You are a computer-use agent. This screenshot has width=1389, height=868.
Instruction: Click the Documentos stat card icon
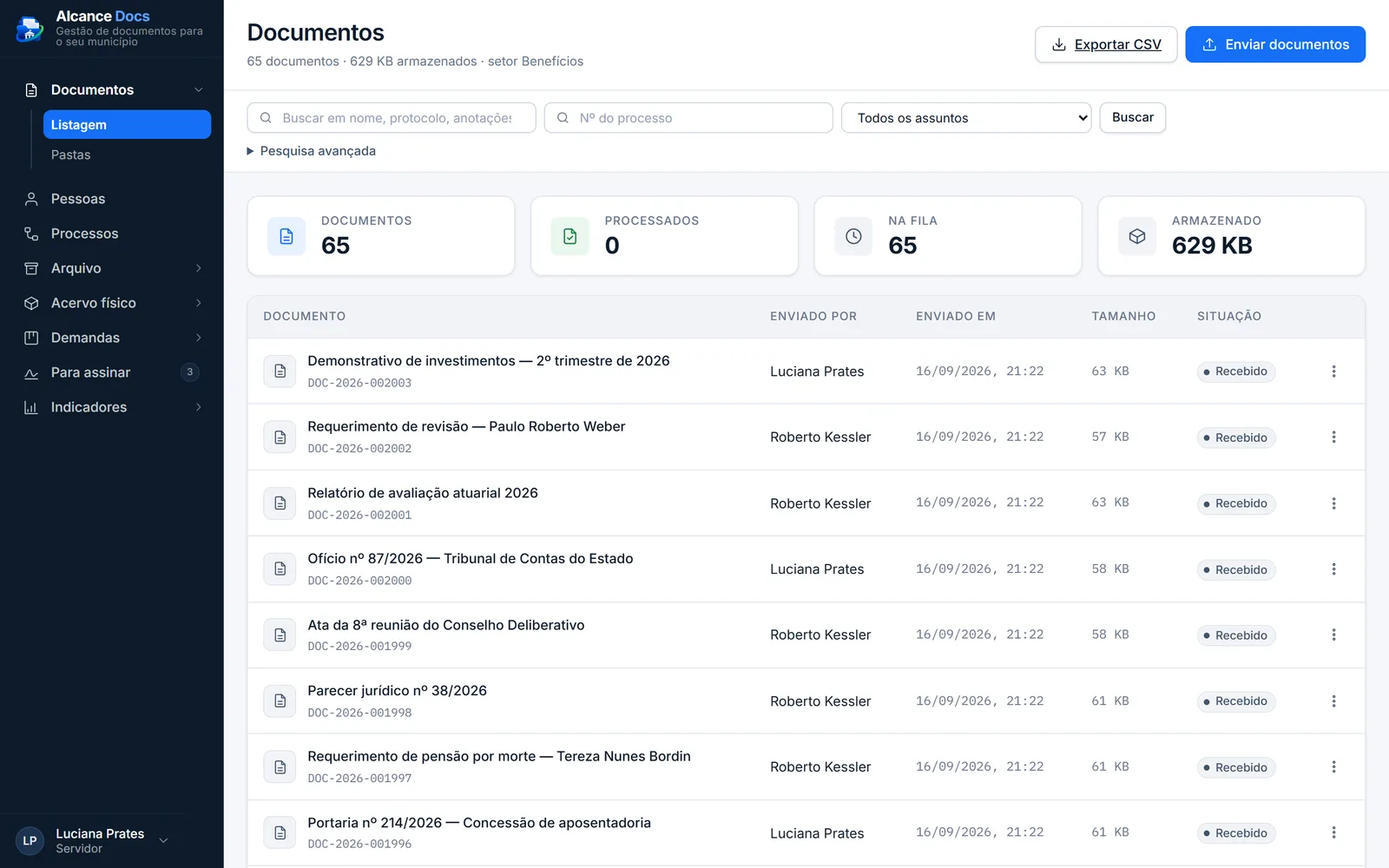286,236
